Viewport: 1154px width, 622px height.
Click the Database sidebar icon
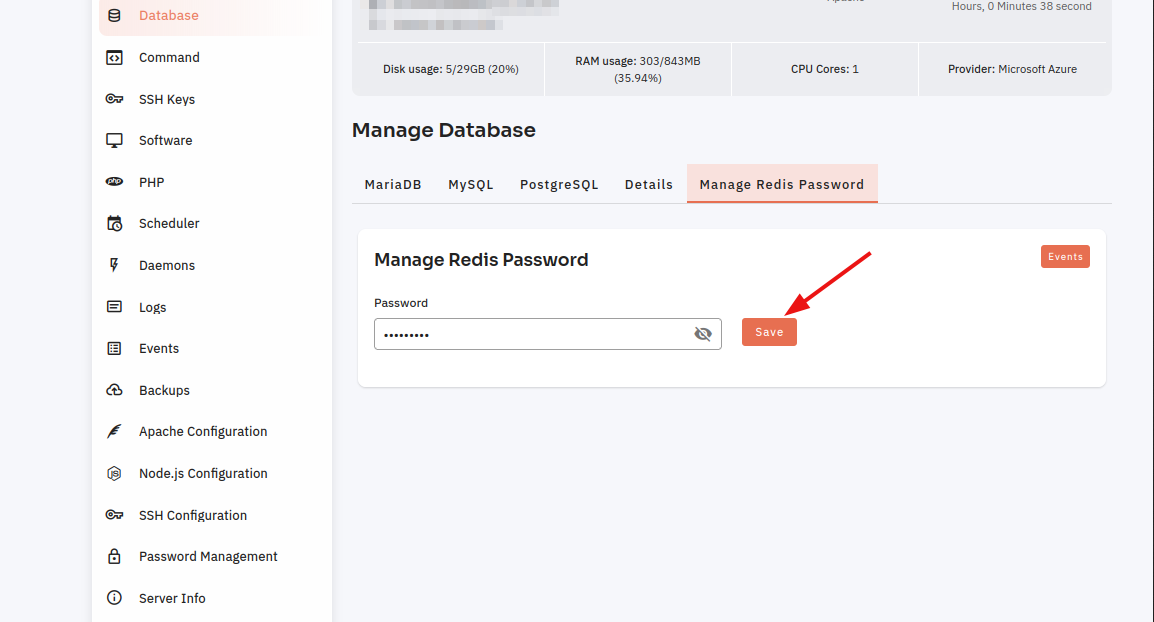(x=114, y=15)
